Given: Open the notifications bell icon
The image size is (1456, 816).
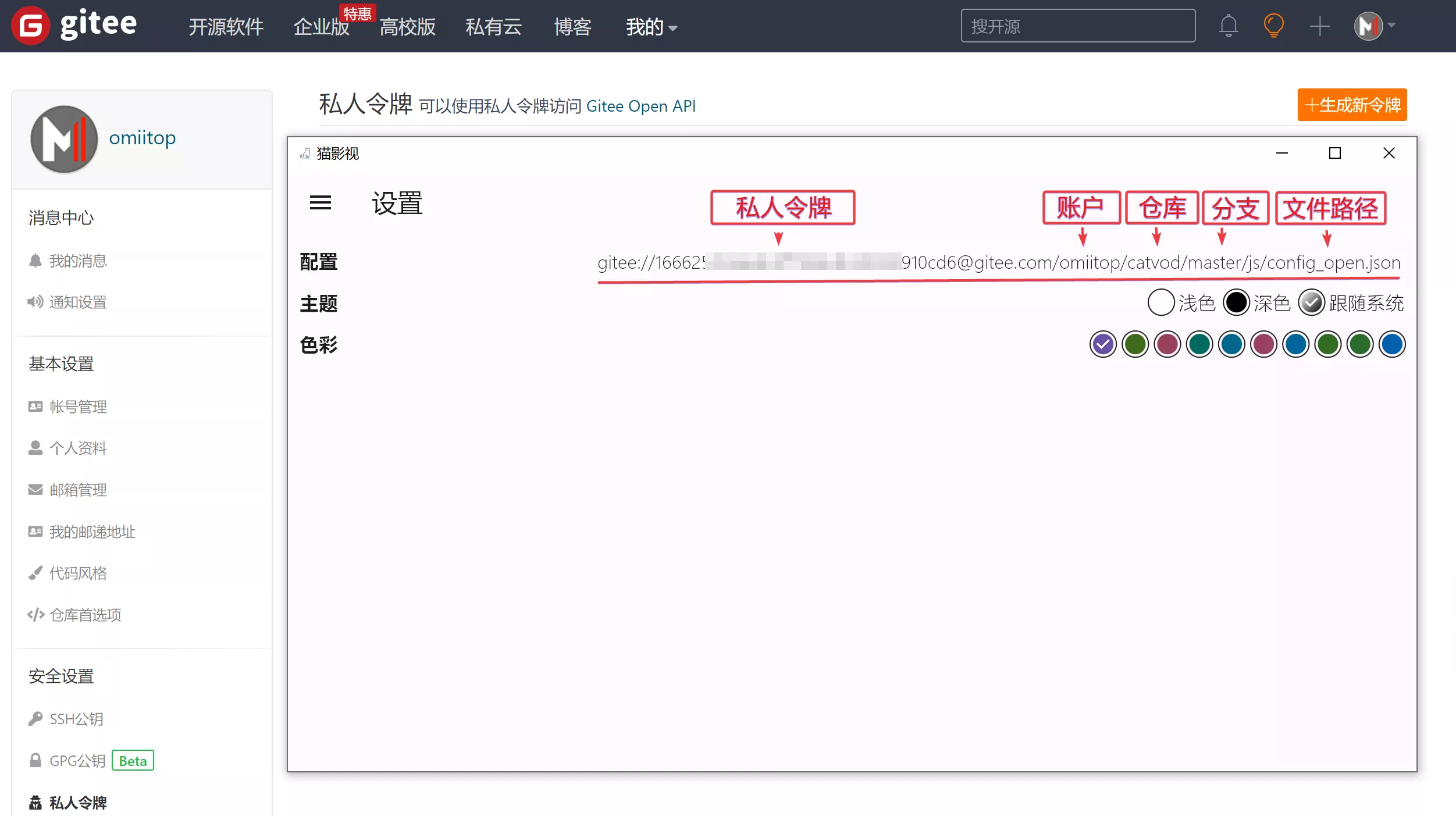Looking at the screenshot, I should pos(1229,26).
